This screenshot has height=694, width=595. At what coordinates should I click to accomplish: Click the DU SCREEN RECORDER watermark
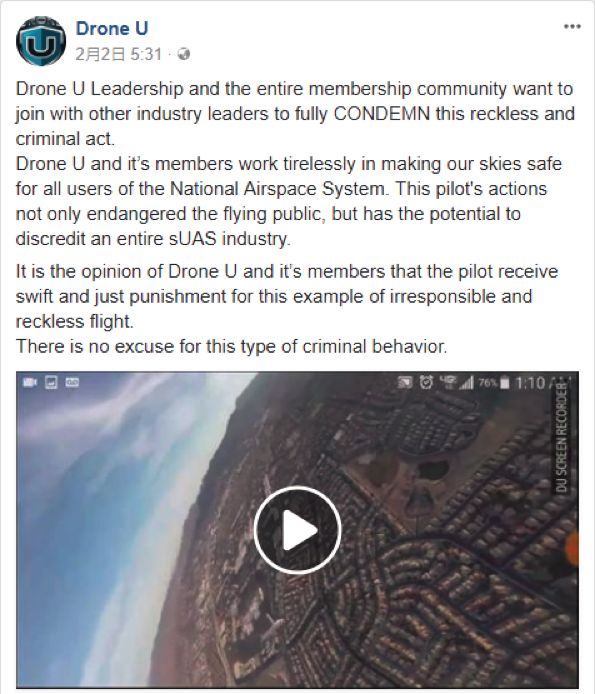(x=561, y=438)
